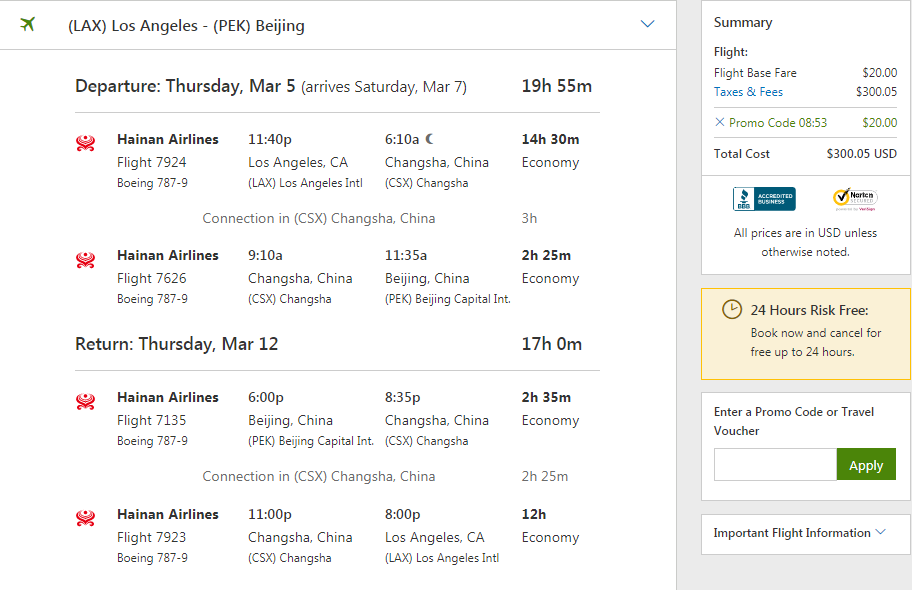Viewport: 912px width, 590px height.
Task: Click the green airplane icon
Action: tap(27, 24)
